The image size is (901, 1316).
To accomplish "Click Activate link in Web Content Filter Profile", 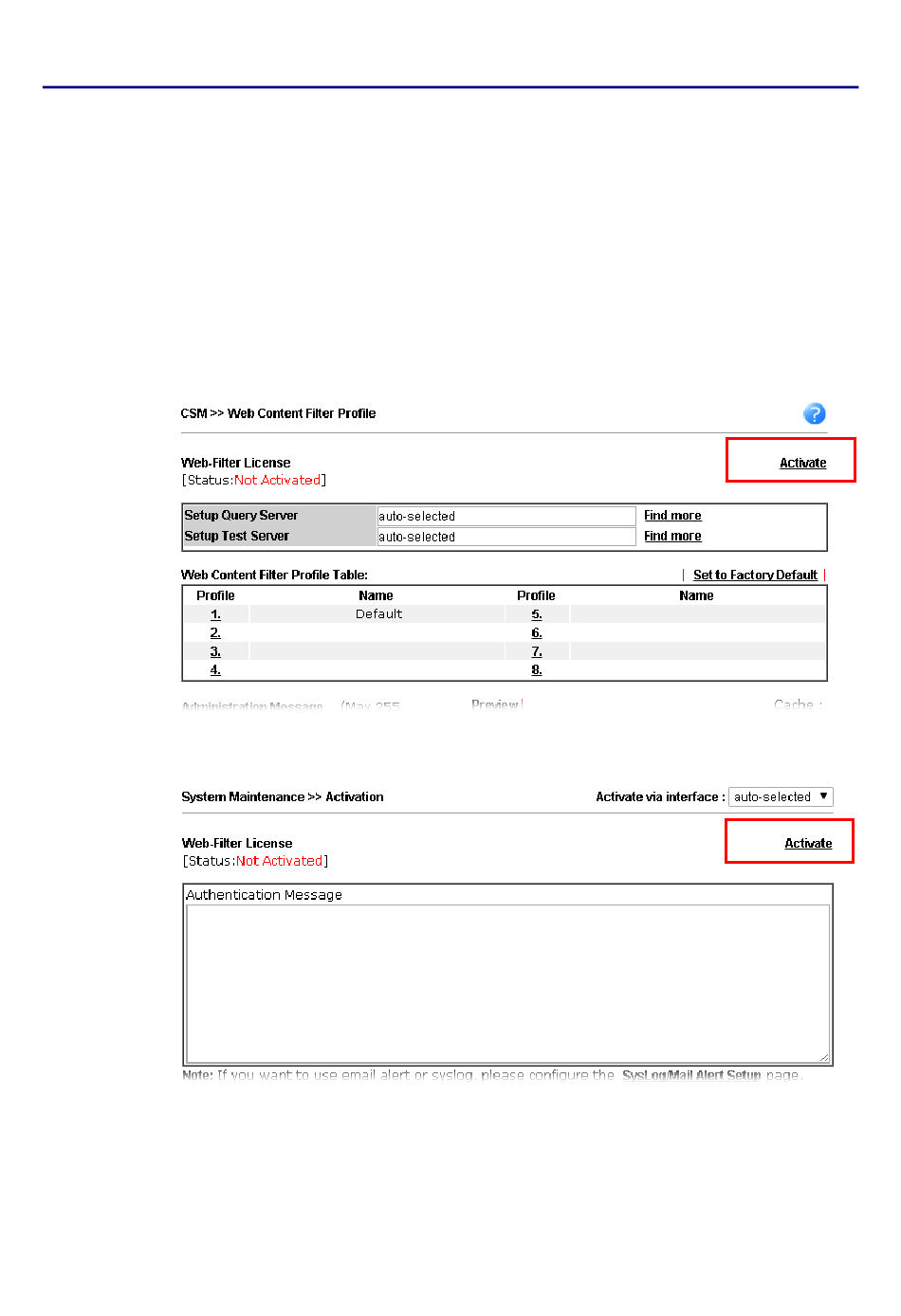I will pos(802,463).
